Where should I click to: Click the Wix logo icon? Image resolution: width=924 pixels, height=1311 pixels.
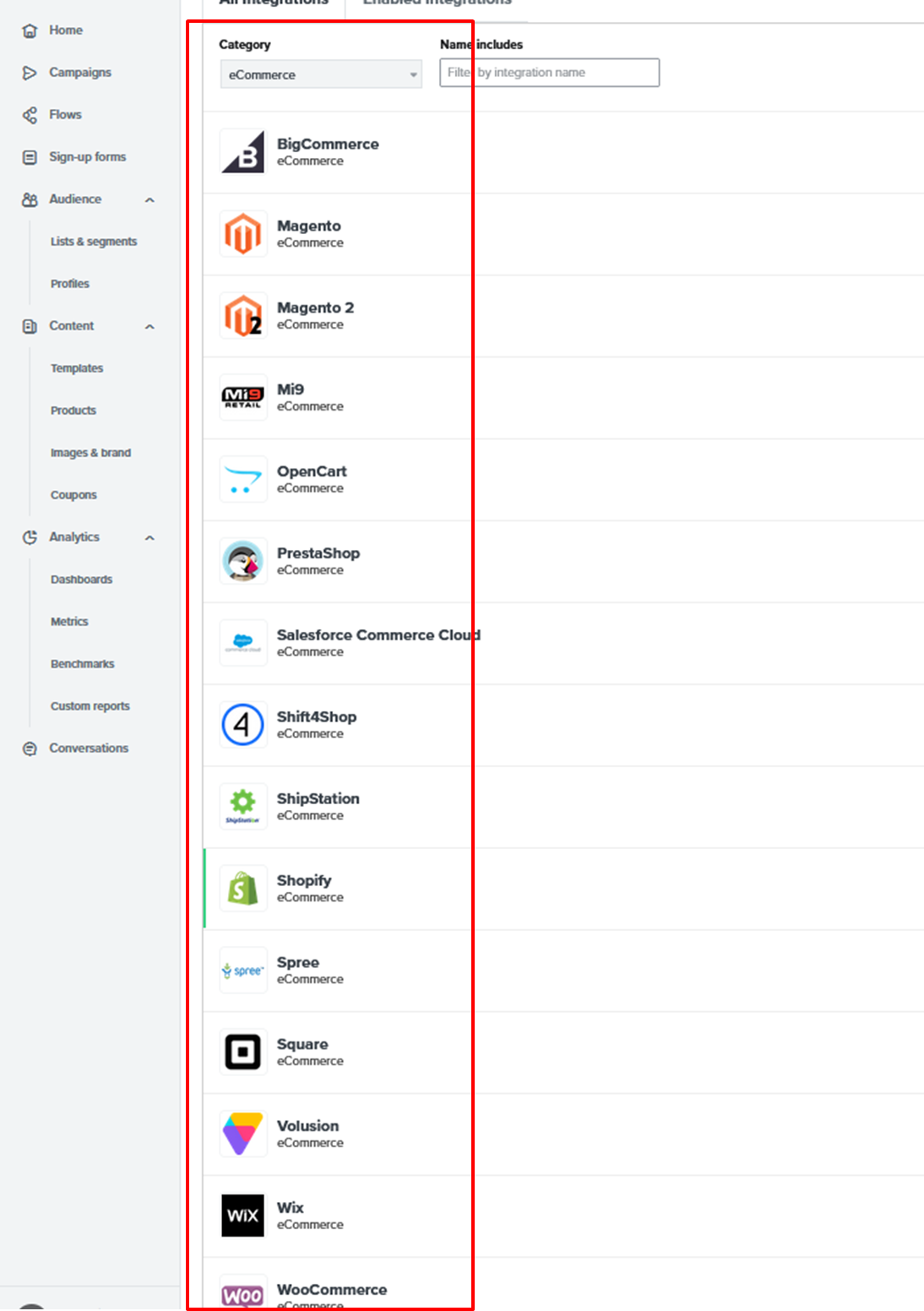point(243,1216)
